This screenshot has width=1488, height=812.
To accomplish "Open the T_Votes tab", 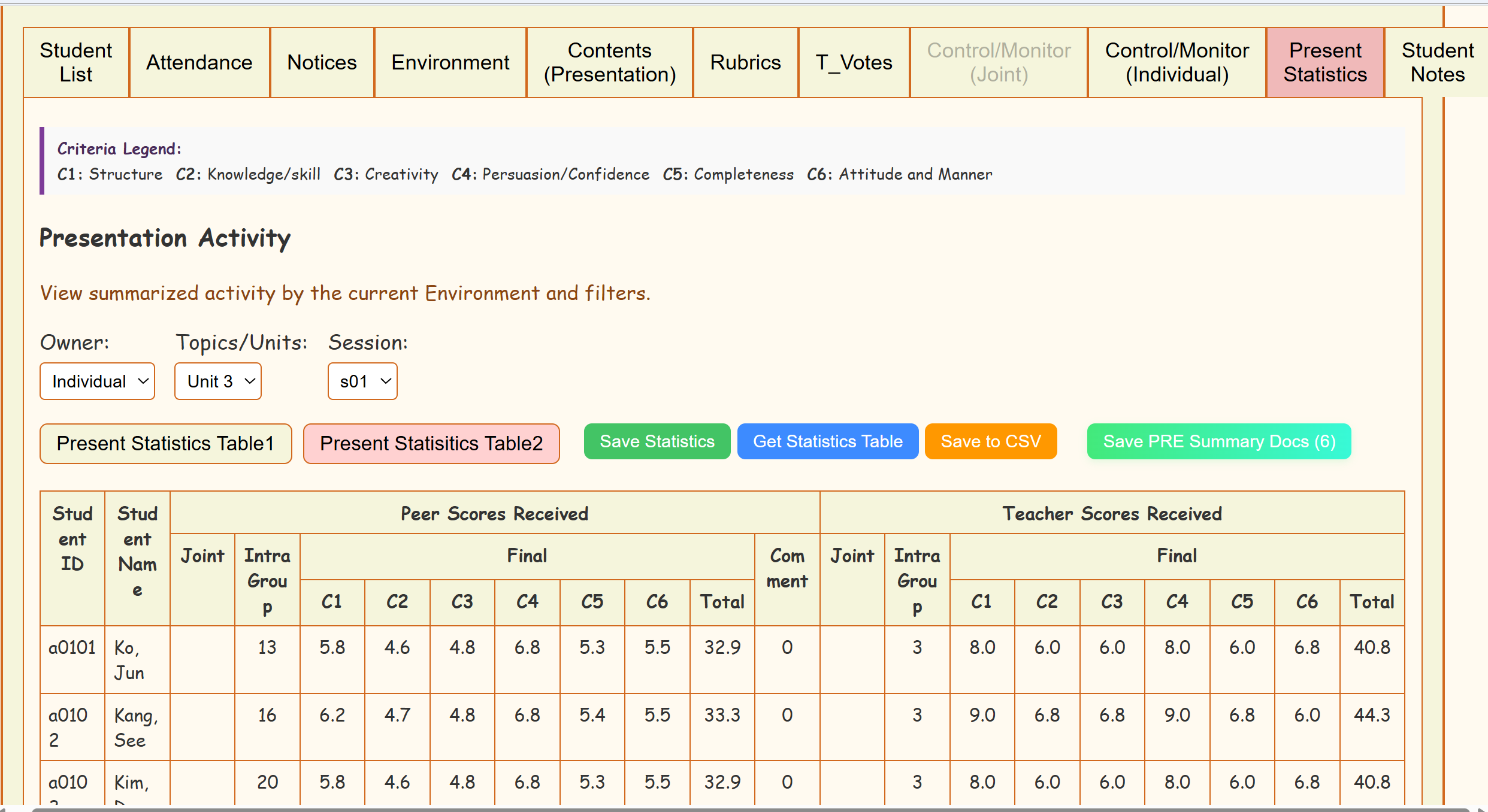I will (854, 62).
